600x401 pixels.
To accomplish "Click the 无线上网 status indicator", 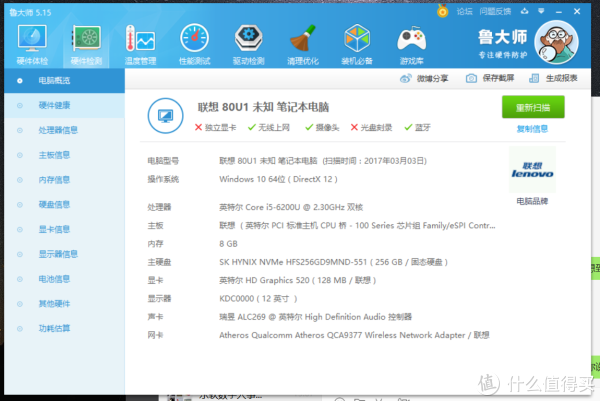I will pyautogui.click(x=269, y=127).
